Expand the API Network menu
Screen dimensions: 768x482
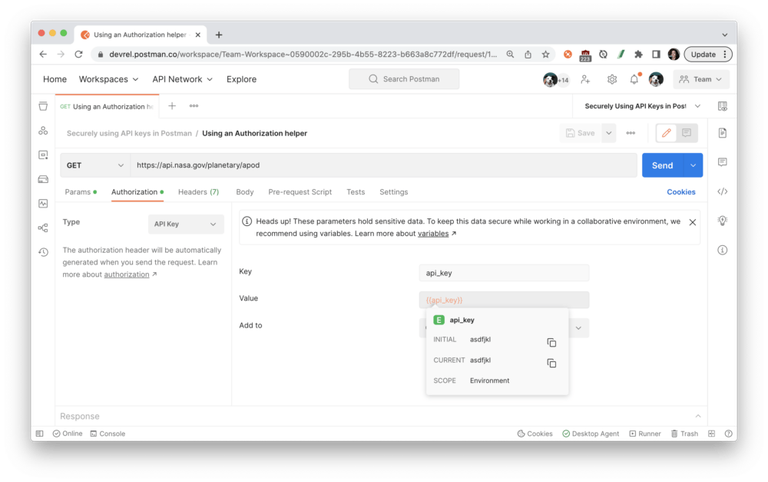tap(182, 79)
